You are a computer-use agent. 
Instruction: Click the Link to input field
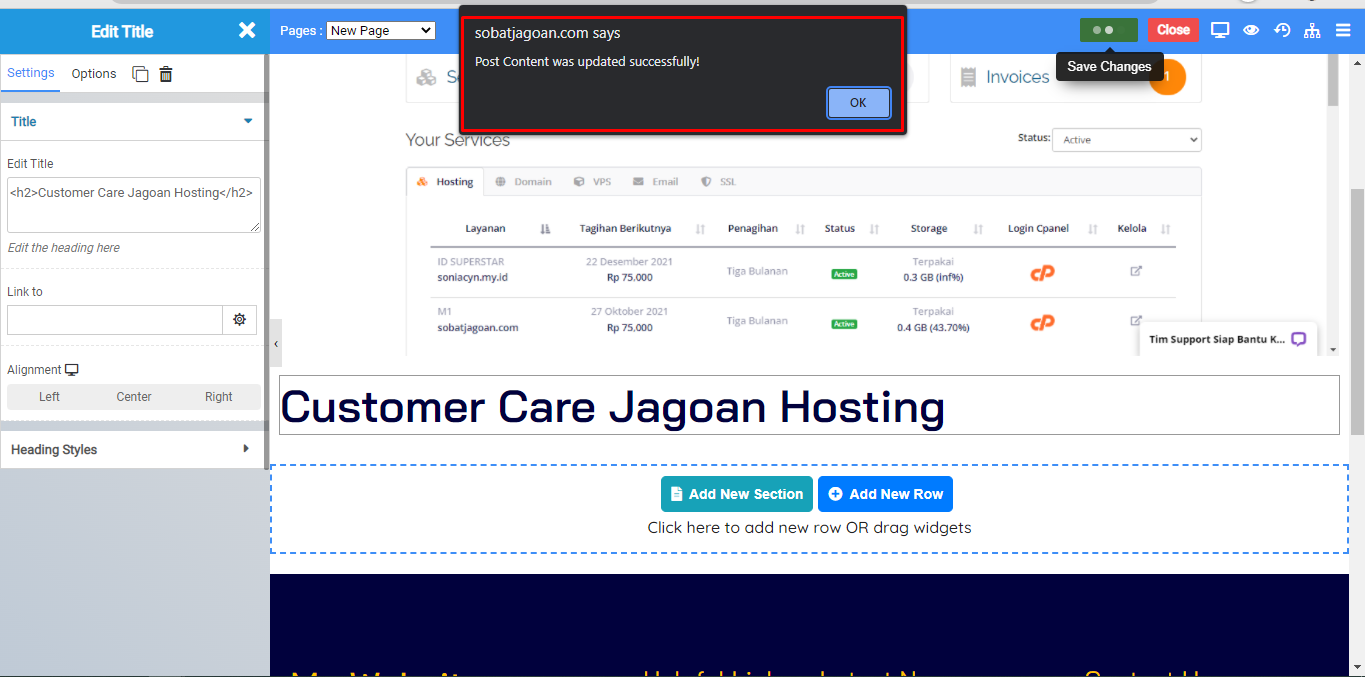coord(115,320)
